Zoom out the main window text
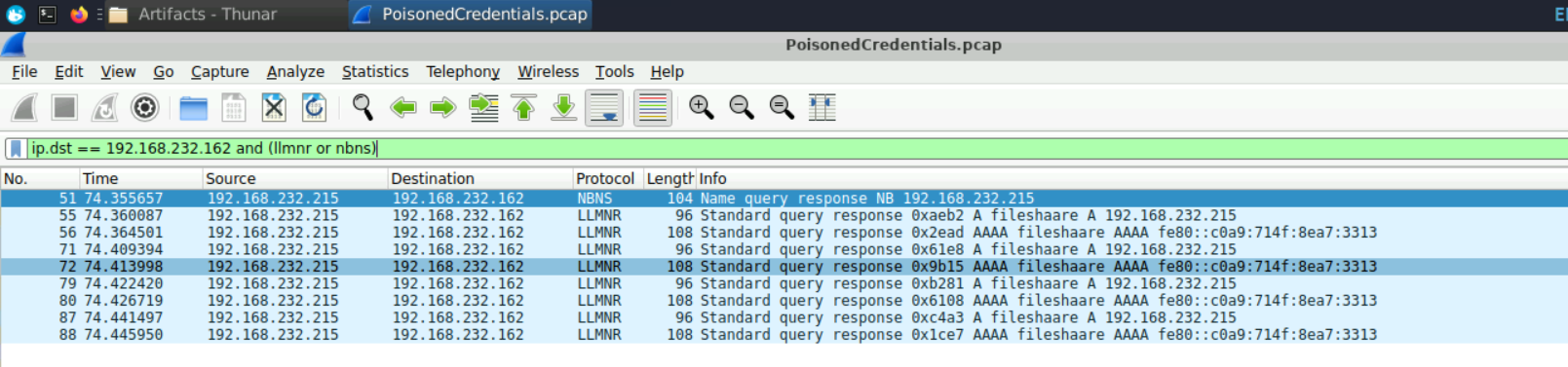 [x=741, y=107]
